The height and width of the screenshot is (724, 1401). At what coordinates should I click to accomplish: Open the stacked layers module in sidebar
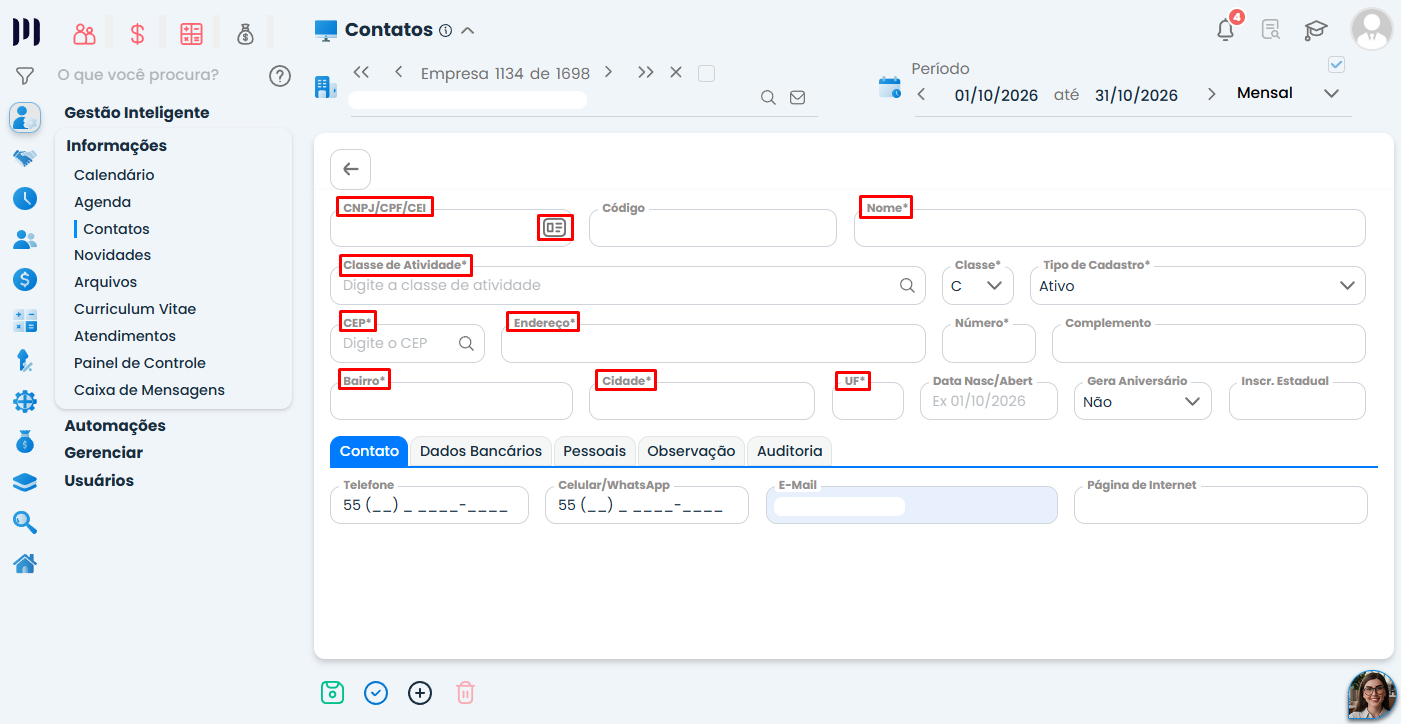point(25,482)
